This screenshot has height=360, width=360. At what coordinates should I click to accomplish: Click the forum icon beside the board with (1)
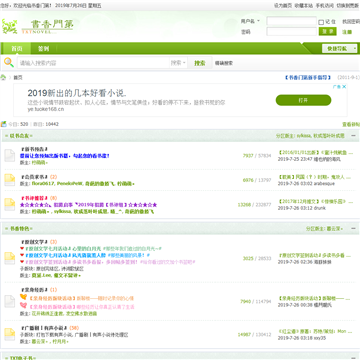(9, 301)
